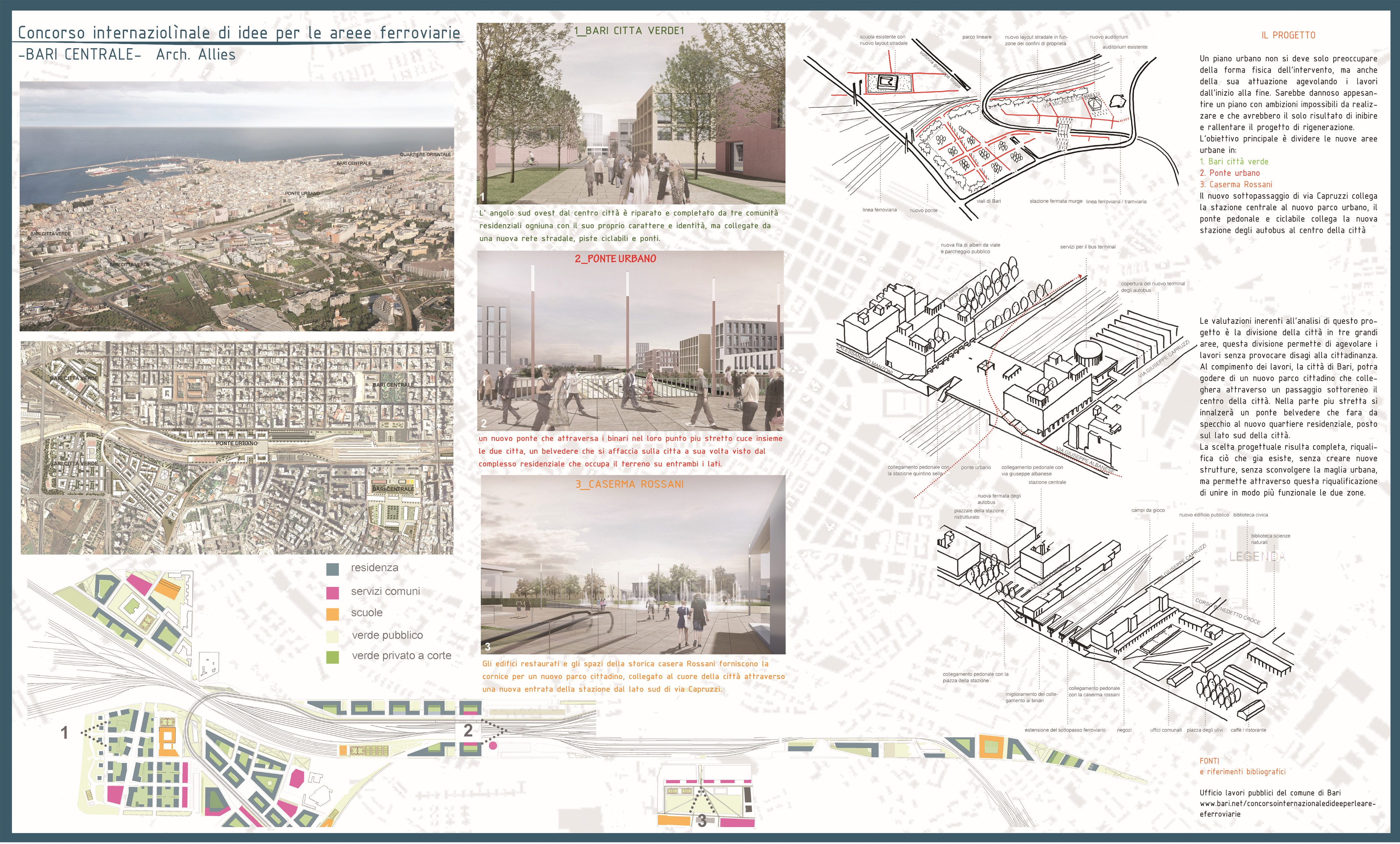The image size is (1400, 844).
Task: Click the FONTI heading in orange
Action: tap(1209, 761)
